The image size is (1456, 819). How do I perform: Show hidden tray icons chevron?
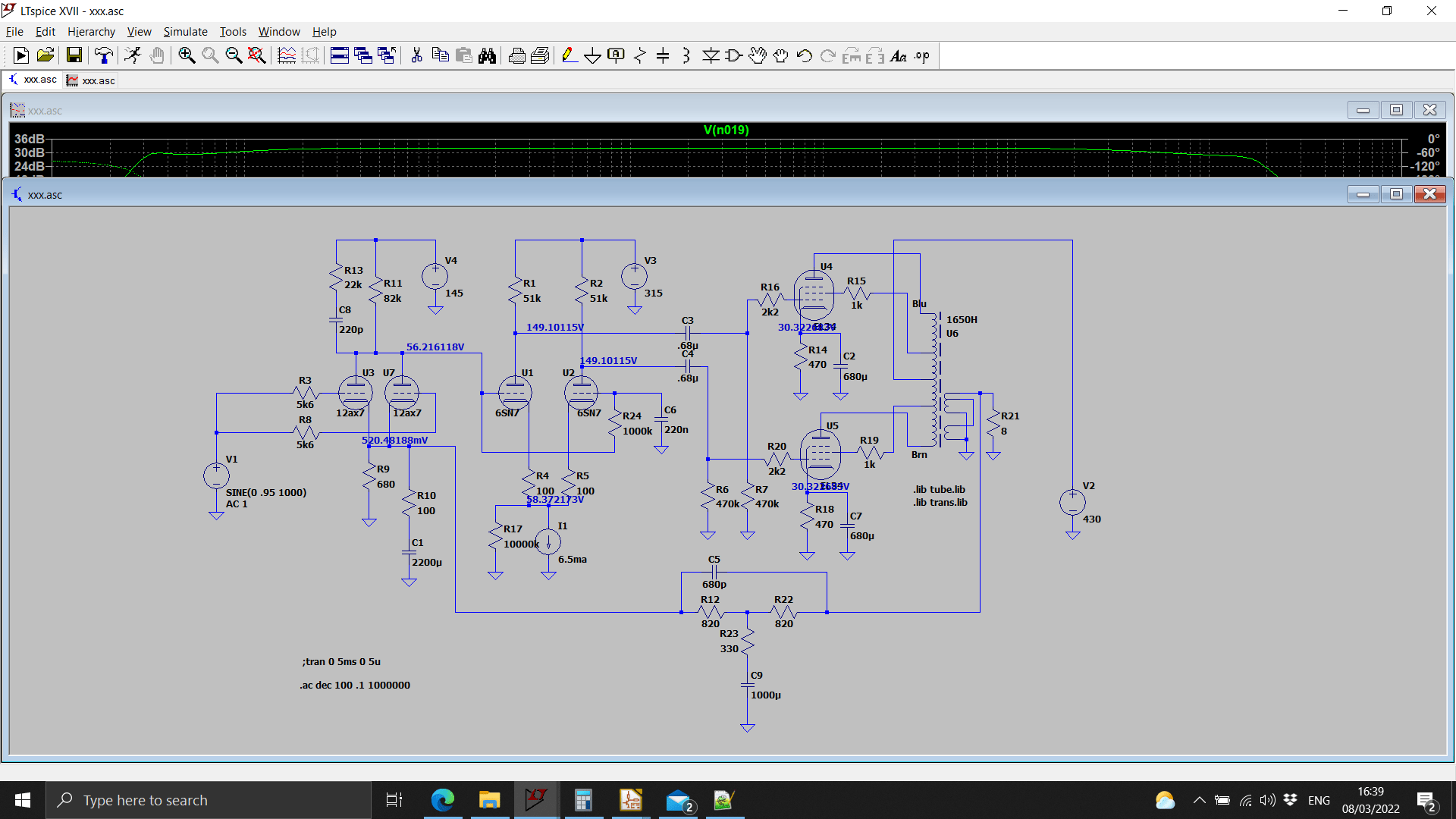point(1199,800)
